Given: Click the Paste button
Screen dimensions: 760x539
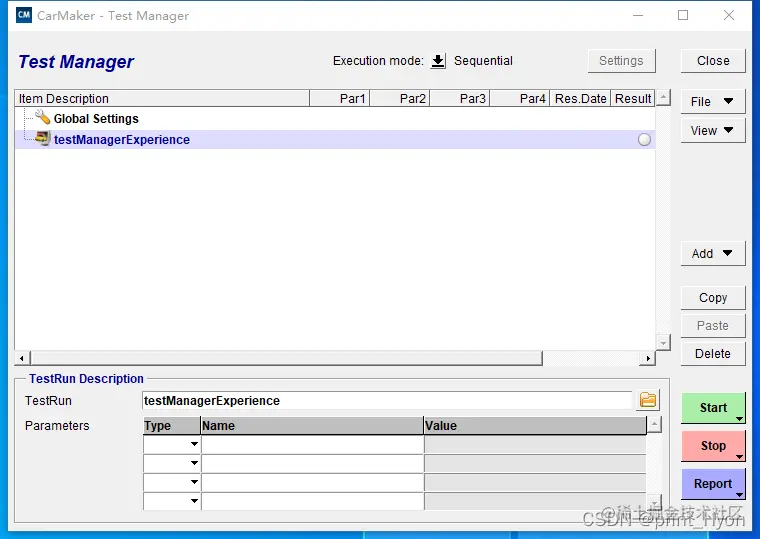Looking at the screenshot, I should [712, 326].
